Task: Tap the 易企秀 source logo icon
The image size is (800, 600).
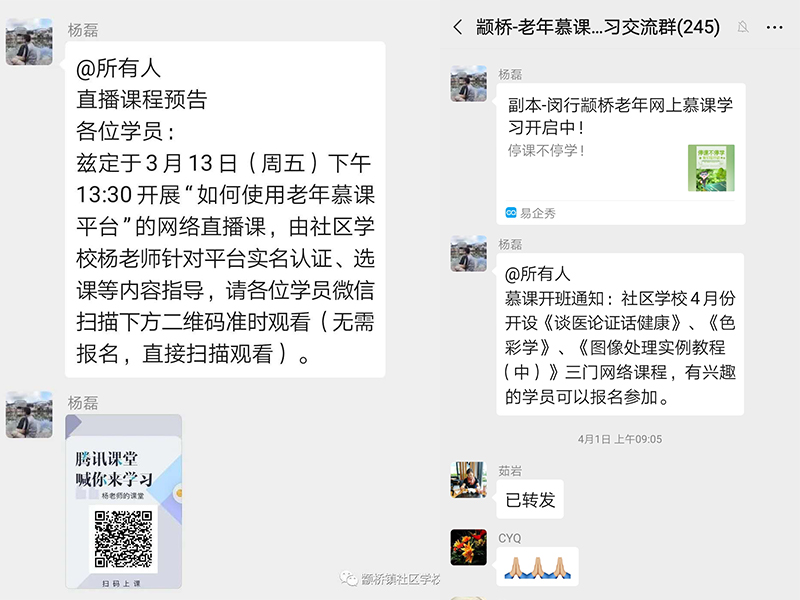Action: [511, 213]
